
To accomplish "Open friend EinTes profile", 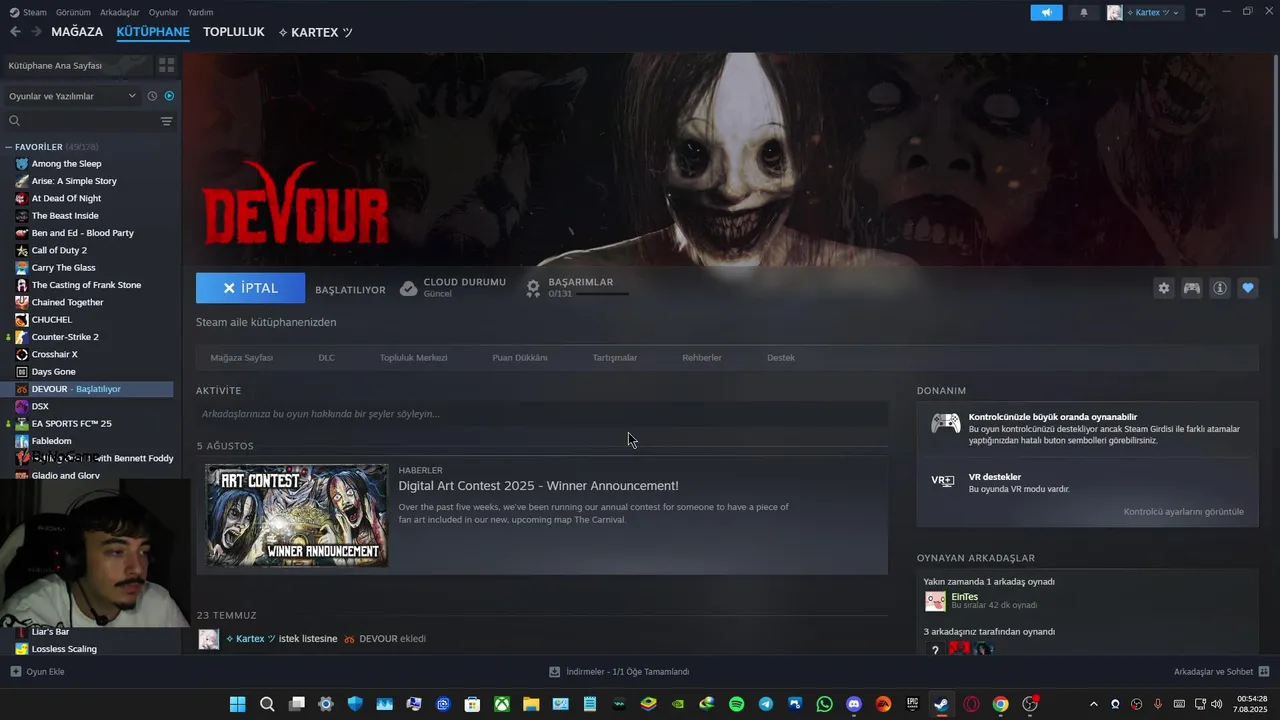I will click(964, 597).
